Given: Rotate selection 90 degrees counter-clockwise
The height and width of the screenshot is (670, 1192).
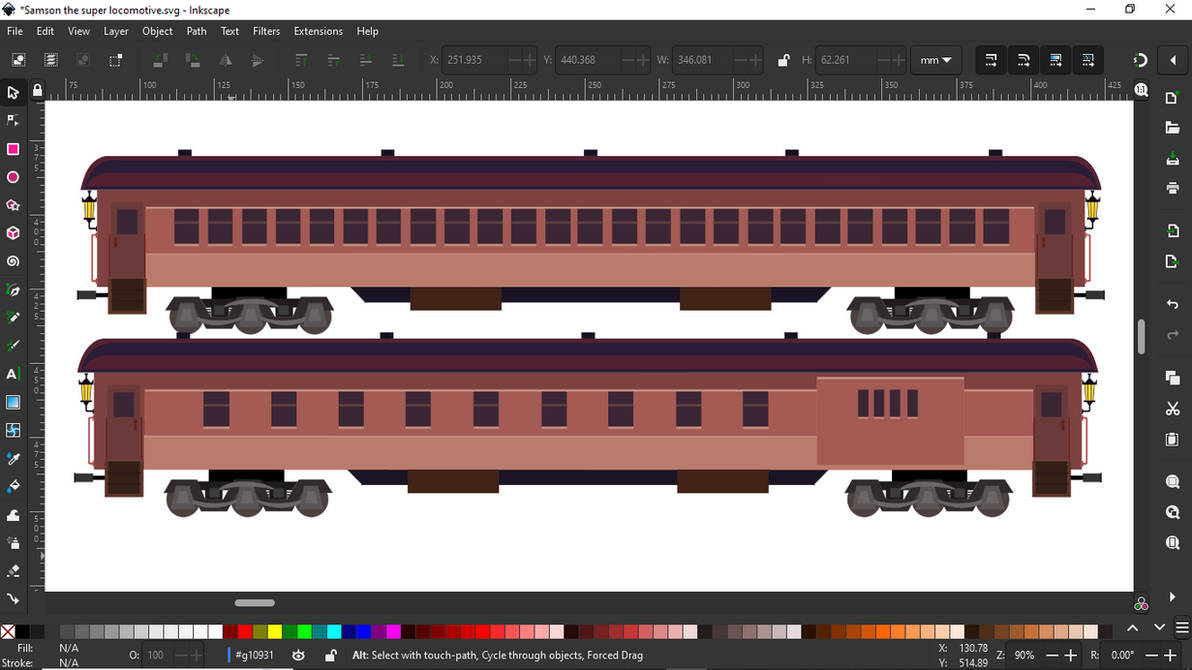Looking at the screenshot, I should (x=160, y=60).
